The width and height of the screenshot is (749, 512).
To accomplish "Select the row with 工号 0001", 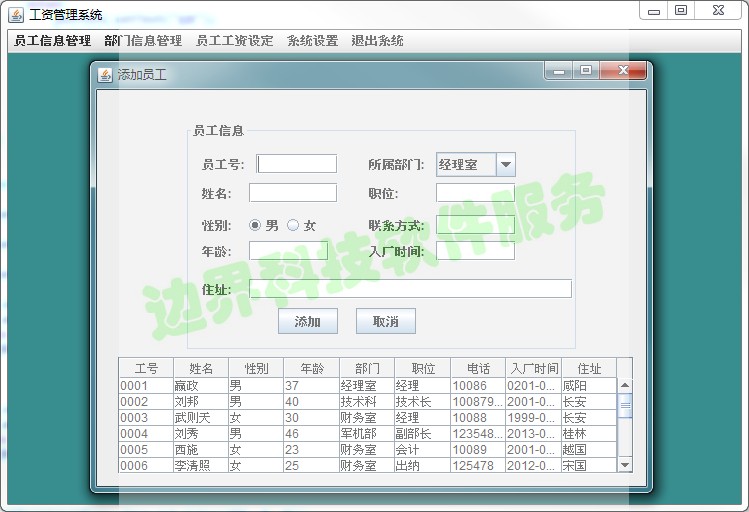I will tap(368, 385).
